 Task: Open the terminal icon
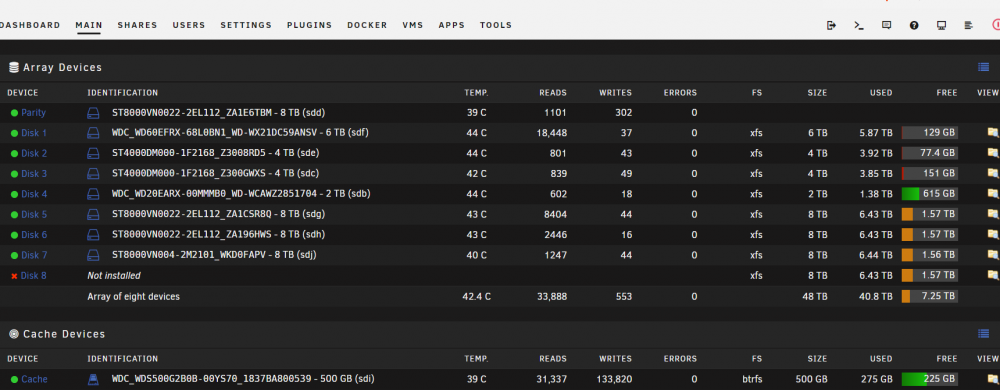[858, 25]
